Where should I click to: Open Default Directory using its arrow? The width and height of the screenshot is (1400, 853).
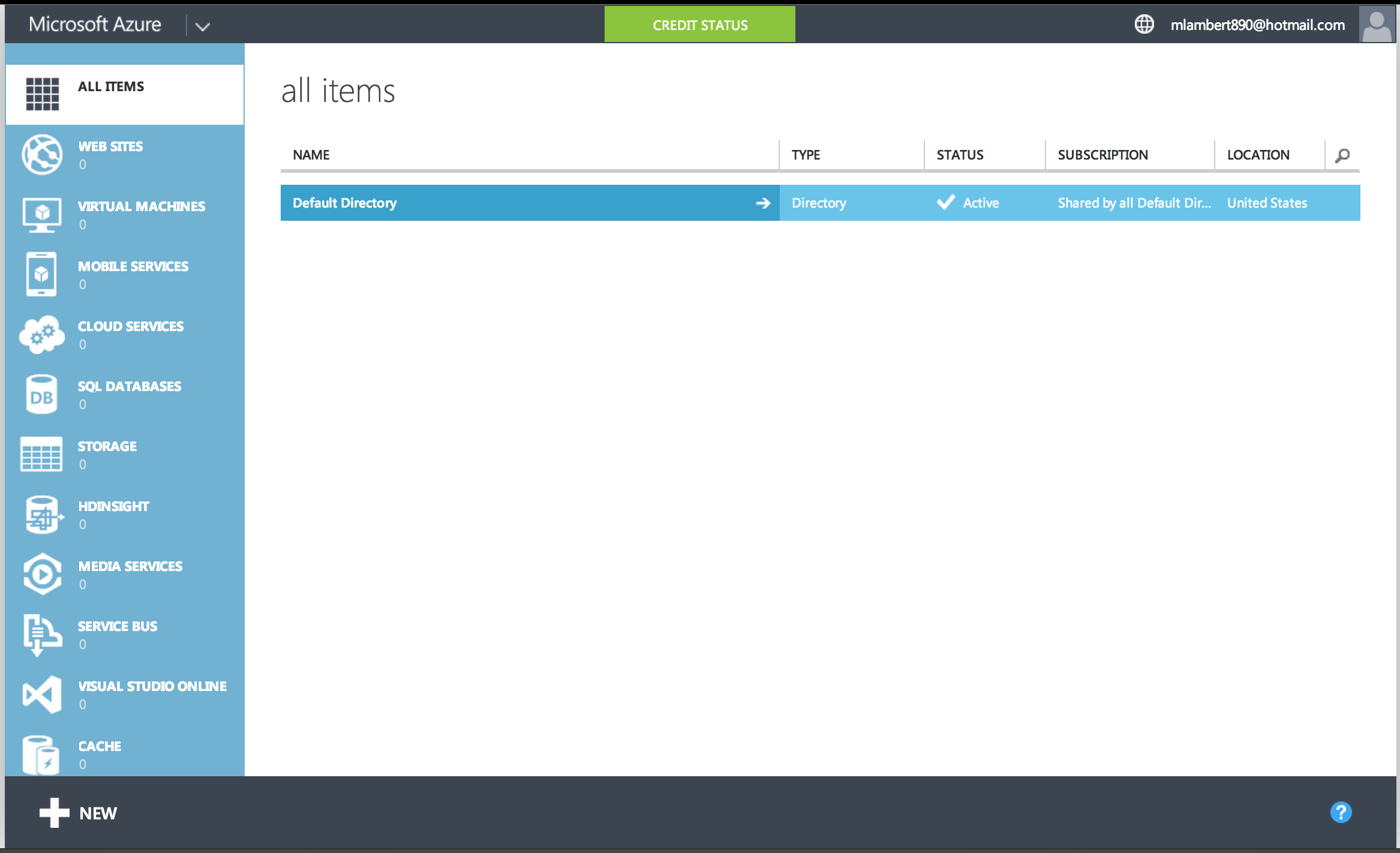[x=762, y=203]
